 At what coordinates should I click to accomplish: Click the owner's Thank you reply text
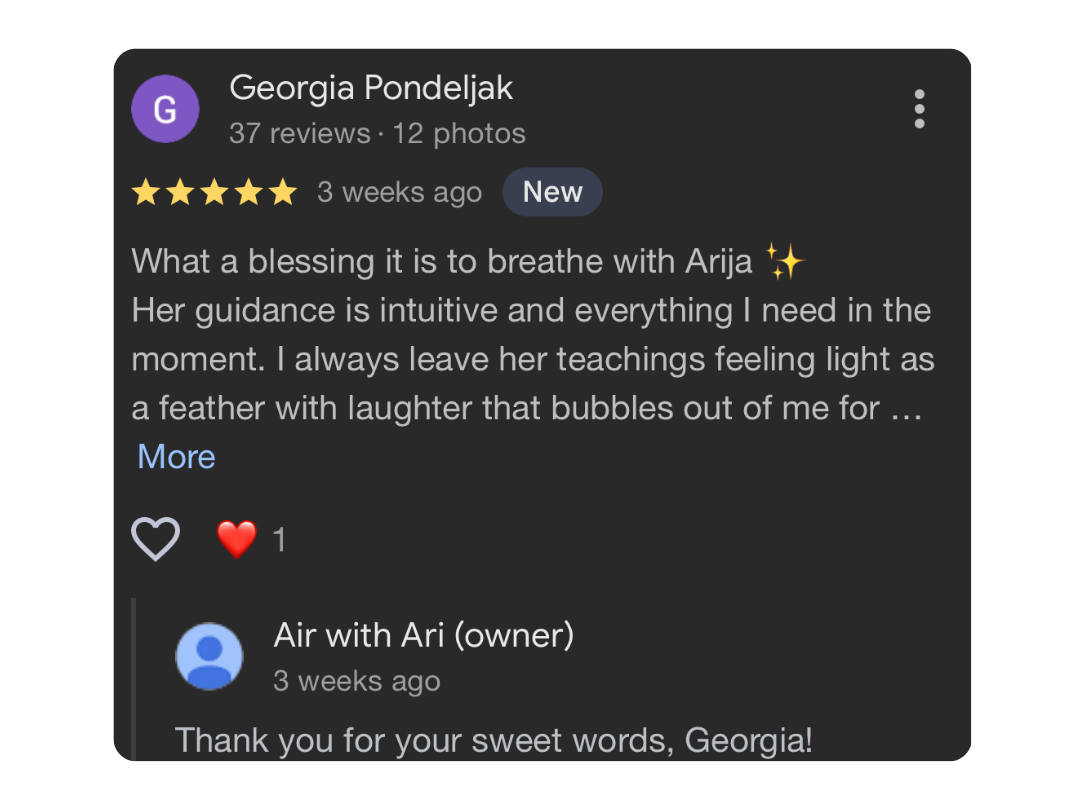tap(494, 741)
